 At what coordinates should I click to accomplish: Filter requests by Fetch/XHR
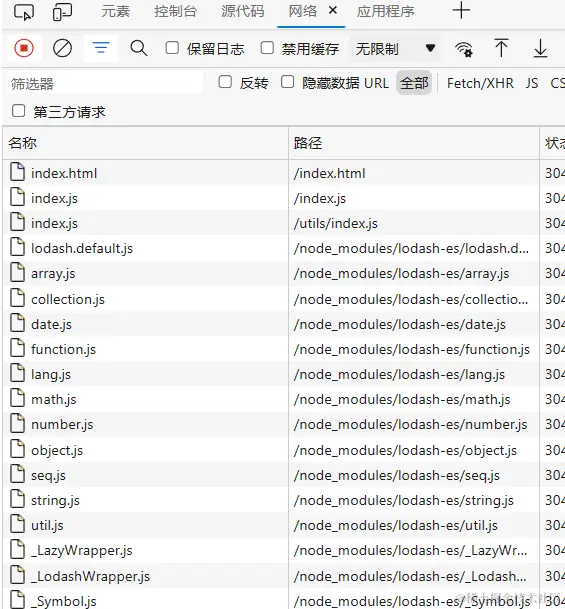480,83
